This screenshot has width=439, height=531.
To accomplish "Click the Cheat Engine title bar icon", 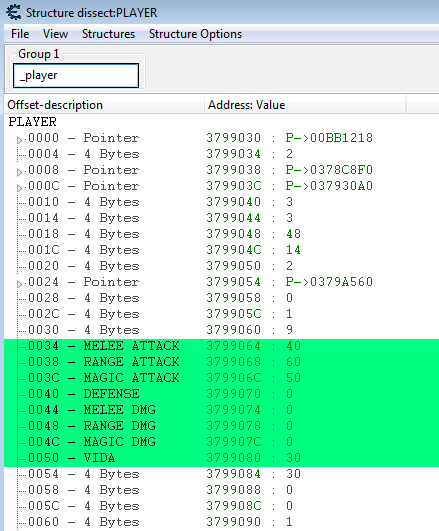I will point(14,13).
